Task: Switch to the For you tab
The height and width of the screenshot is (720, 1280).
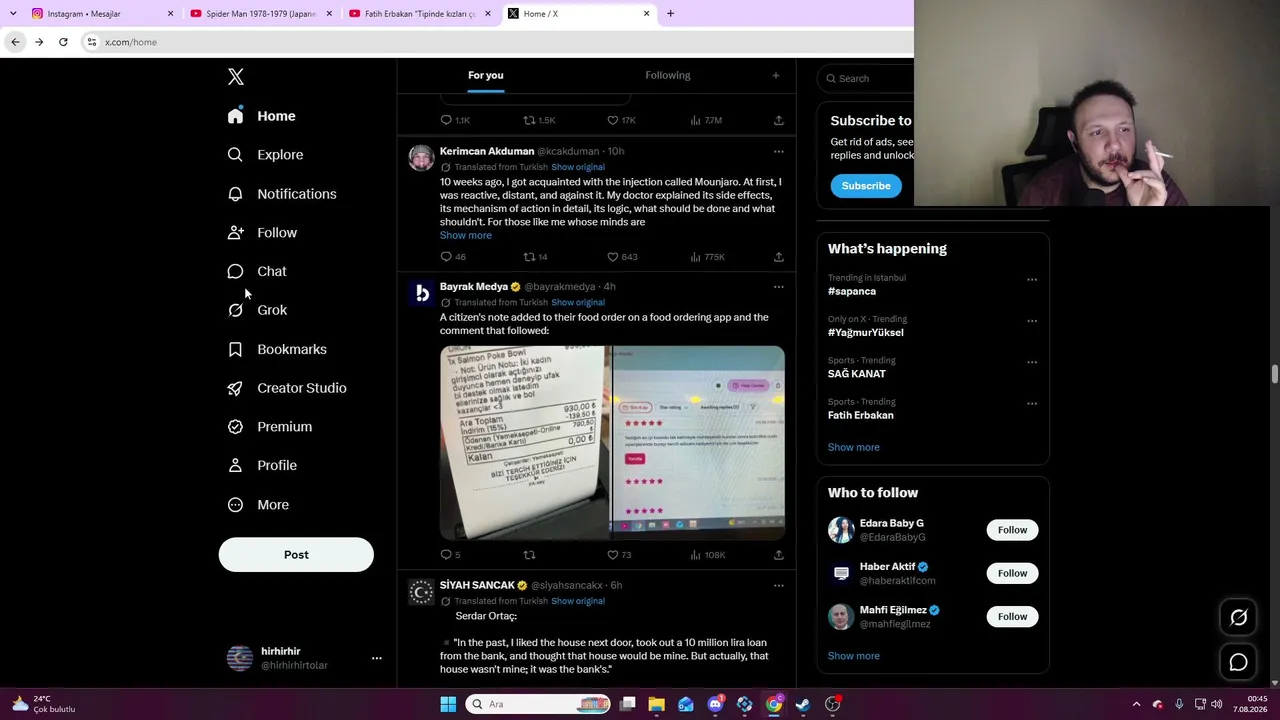Action: pyautogui.click(x=486, y=75)
